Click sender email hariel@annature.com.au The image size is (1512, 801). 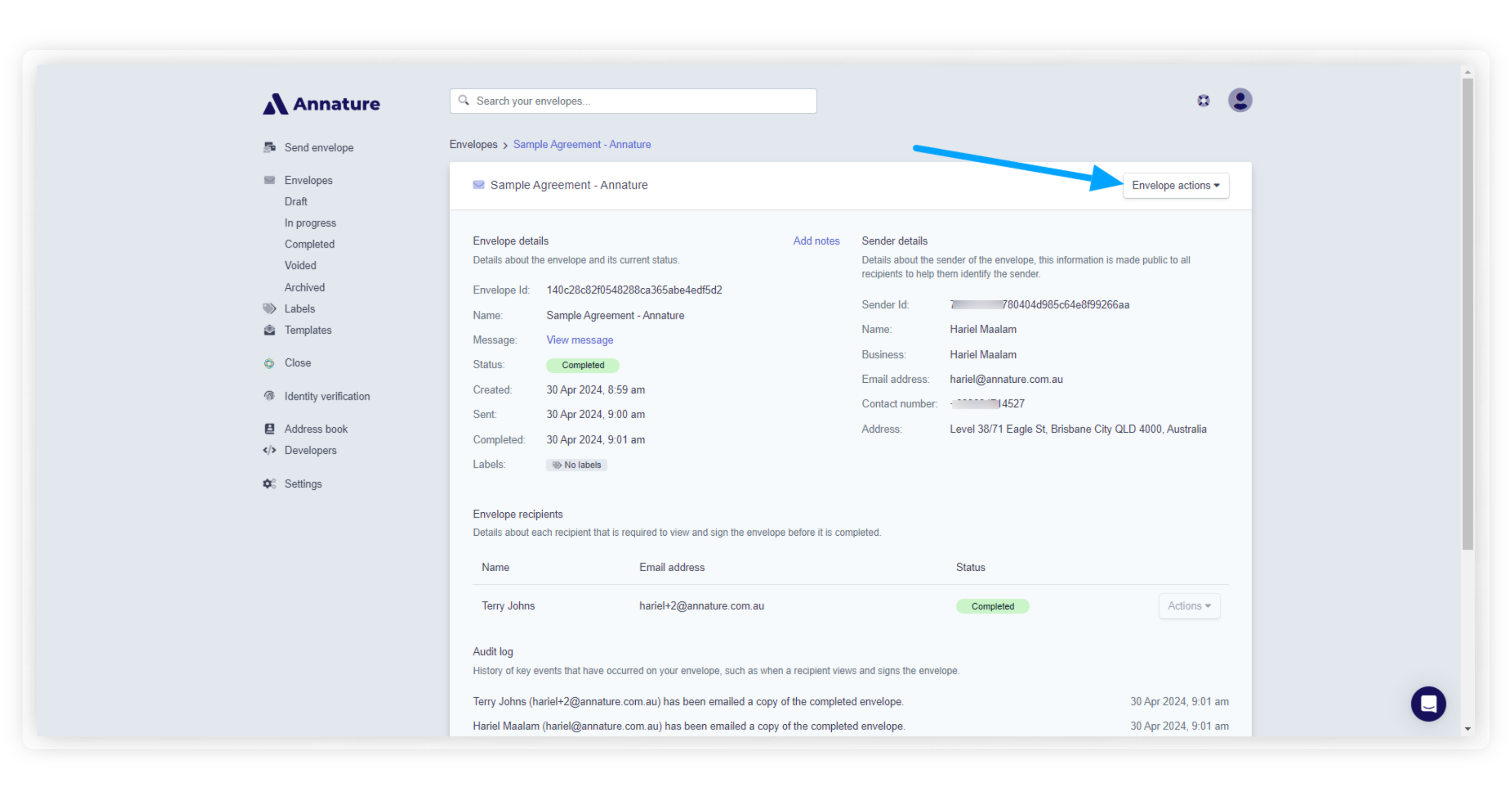pos(1006,379)
